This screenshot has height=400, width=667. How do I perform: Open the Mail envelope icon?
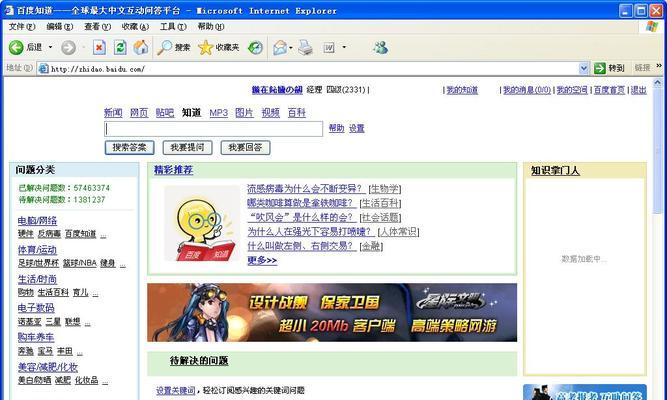pos(280,47)
